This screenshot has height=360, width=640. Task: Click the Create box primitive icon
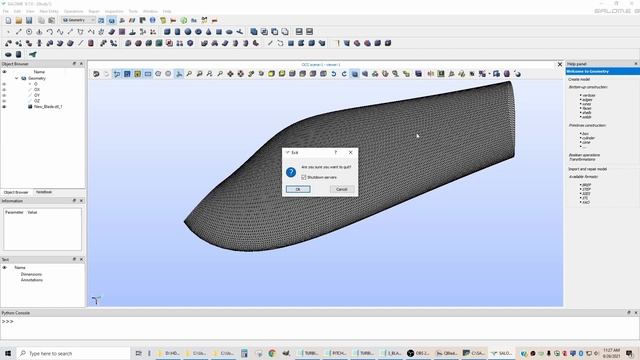click(x=167, y=31)
